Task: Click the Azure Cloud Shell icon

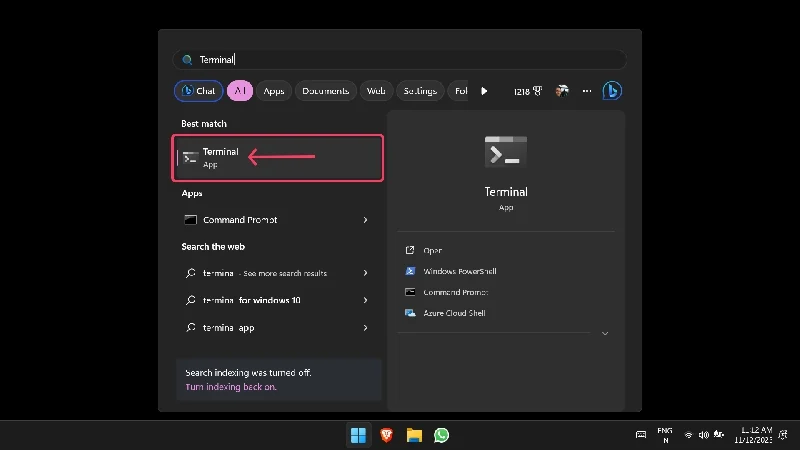Action: (410, 313)
